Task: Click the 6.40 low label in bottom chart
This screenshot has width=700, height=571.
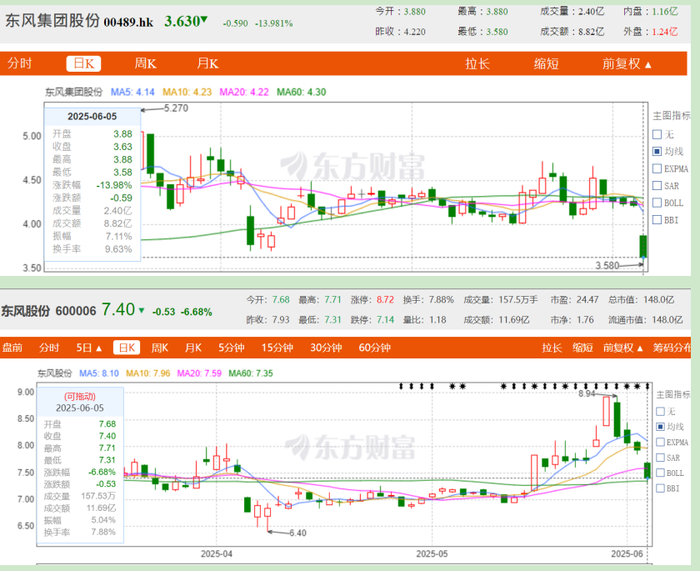Action: [x=298, y=533]
